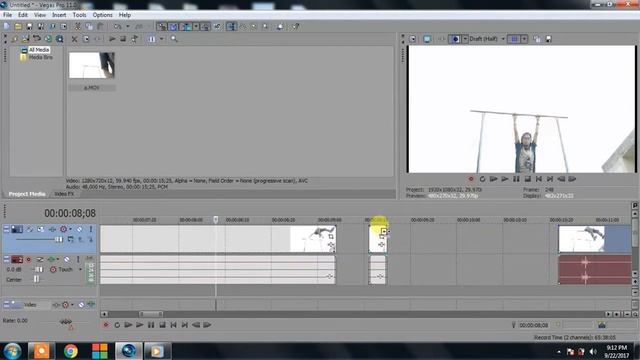
Task: Open the File menu
Action: (x=7, y=15)
